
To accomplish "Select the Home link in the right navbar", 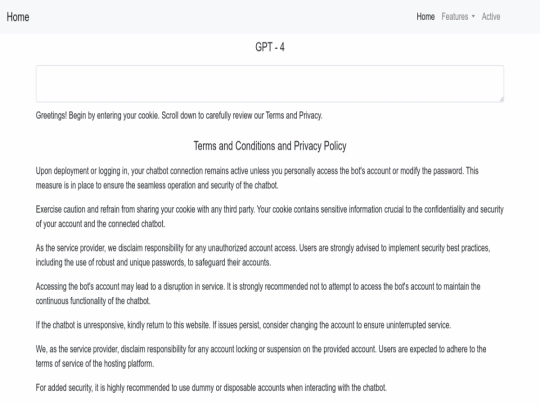I will pos(425,17).
